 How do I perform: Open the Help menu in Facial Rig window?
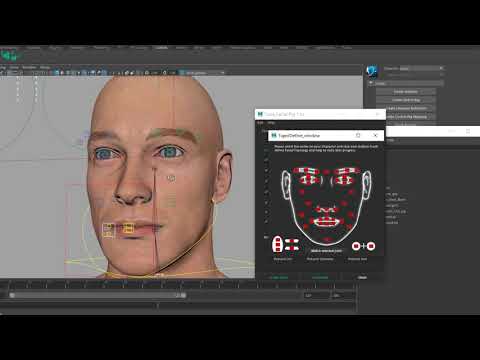271,123
